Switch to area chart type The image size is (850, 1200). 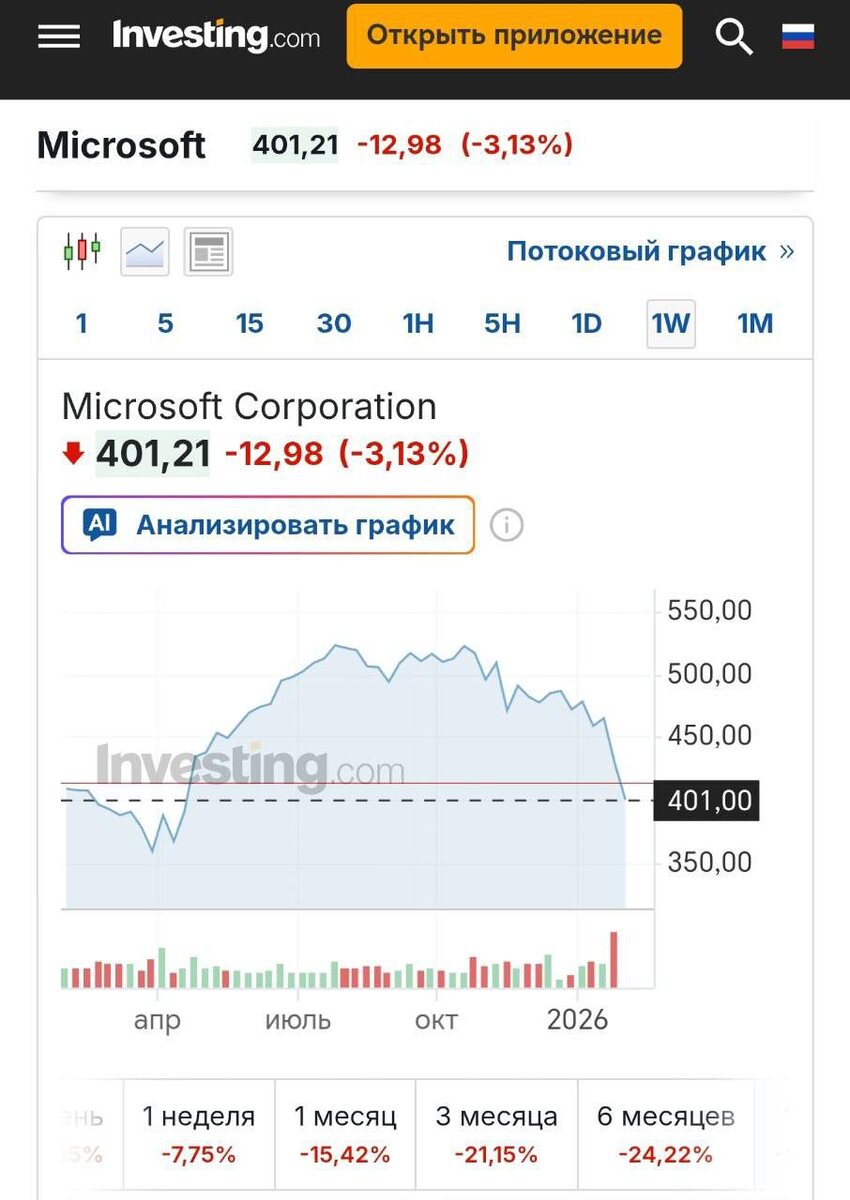pos(145,251)
